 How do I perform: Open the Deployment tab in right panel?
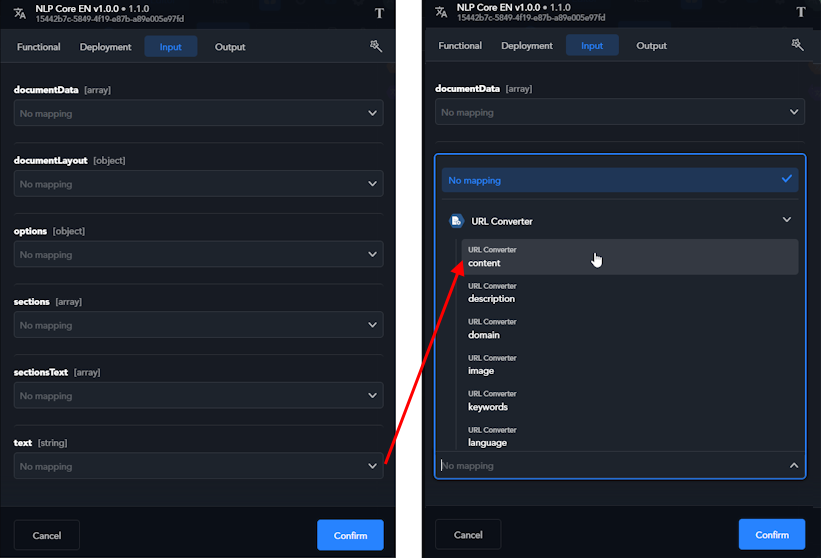pyautogui.click(x=527, y=46)
